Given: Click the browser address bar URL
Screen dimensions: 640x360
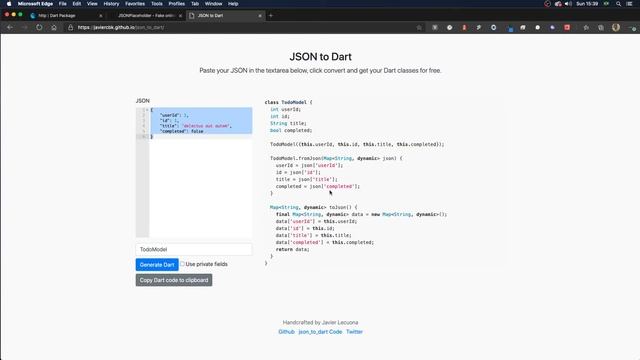Looking at the screenshot, I should [121, 27].
